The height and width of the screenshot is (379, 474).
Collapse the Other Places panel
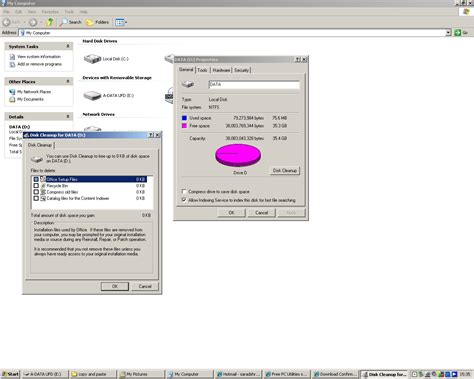pos(68,81)
